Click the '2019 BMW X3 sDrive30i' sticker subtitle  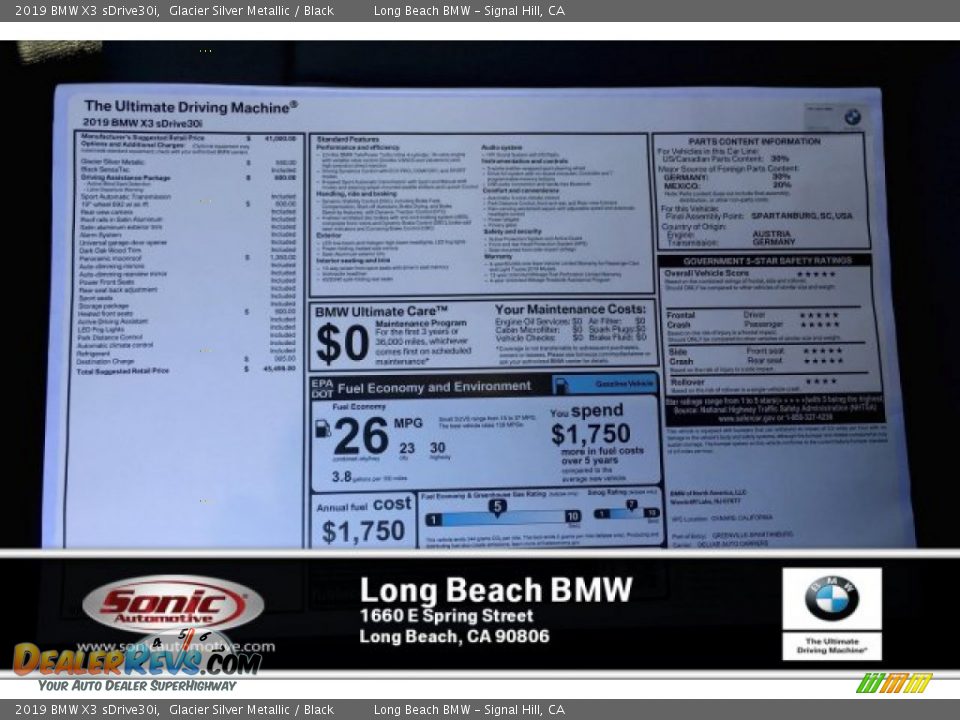[142, 123]
